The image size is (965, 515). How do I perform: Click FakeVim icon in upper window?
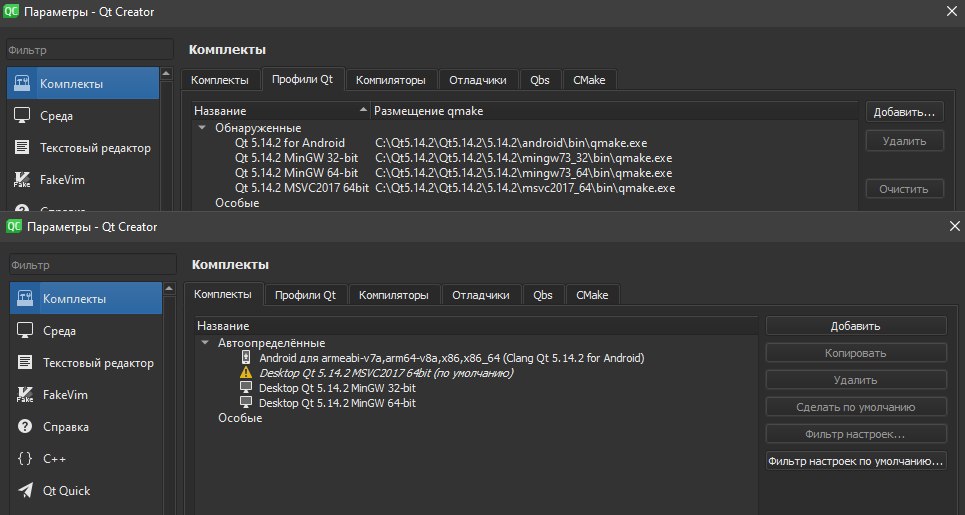22,180
